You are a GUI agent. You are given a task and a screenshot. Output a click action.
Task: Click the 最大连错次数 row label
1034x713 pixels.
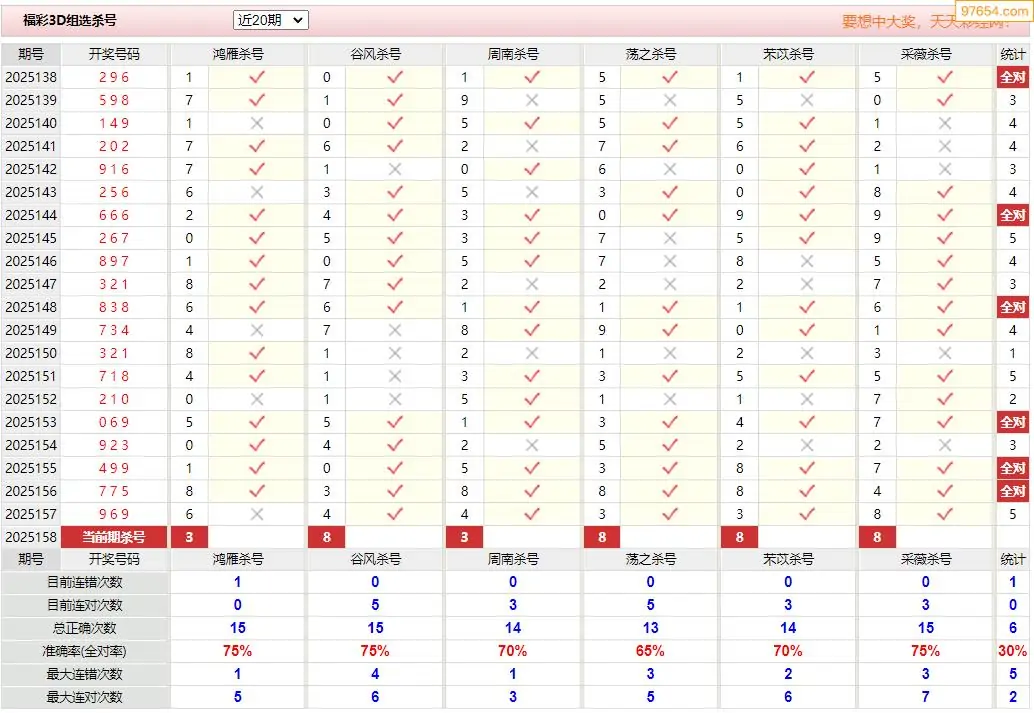84,674
